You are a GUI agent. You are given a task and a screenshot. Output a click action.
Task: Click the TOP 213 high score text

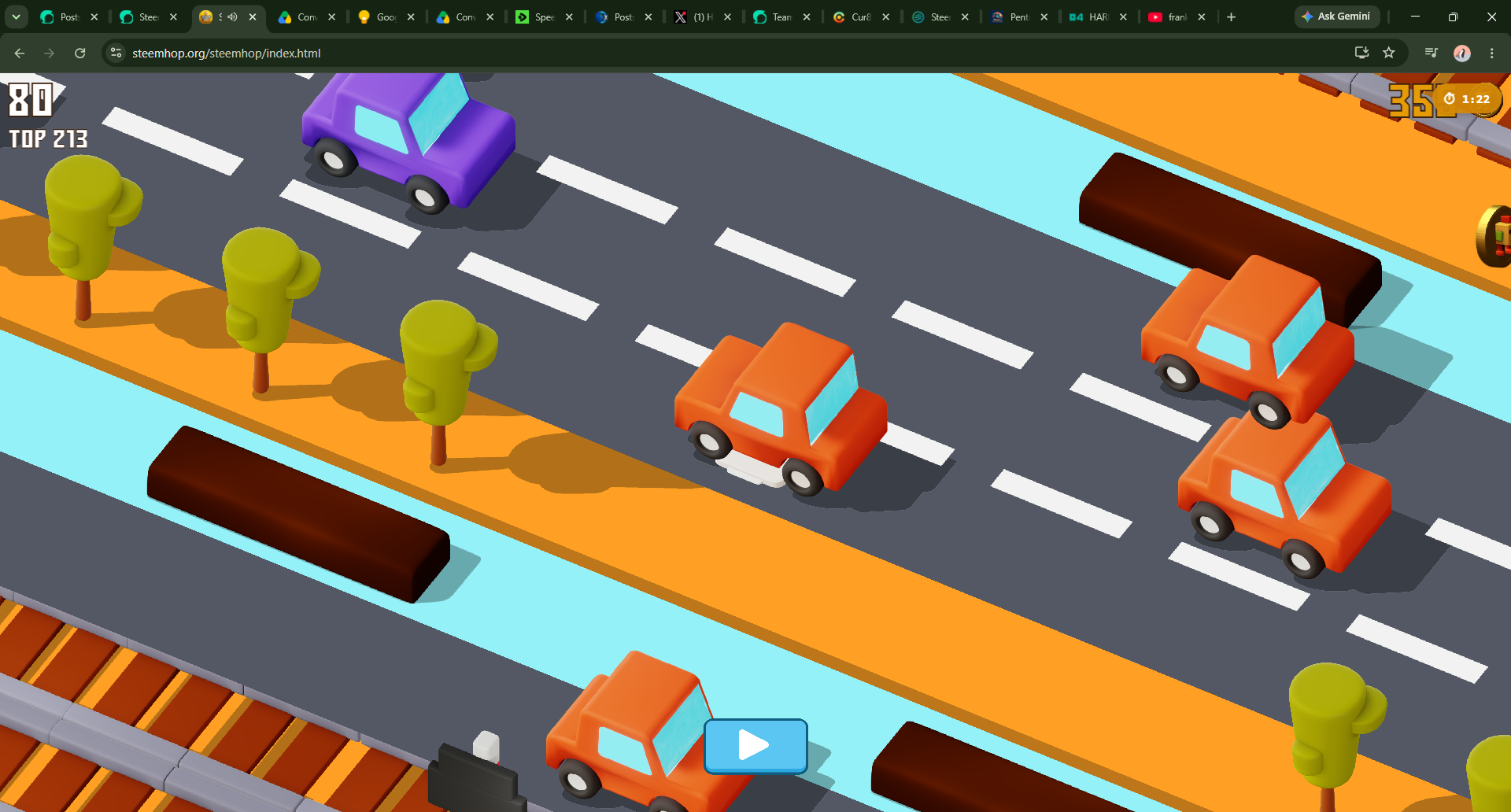pyautogui.click(x=48, y=139)
